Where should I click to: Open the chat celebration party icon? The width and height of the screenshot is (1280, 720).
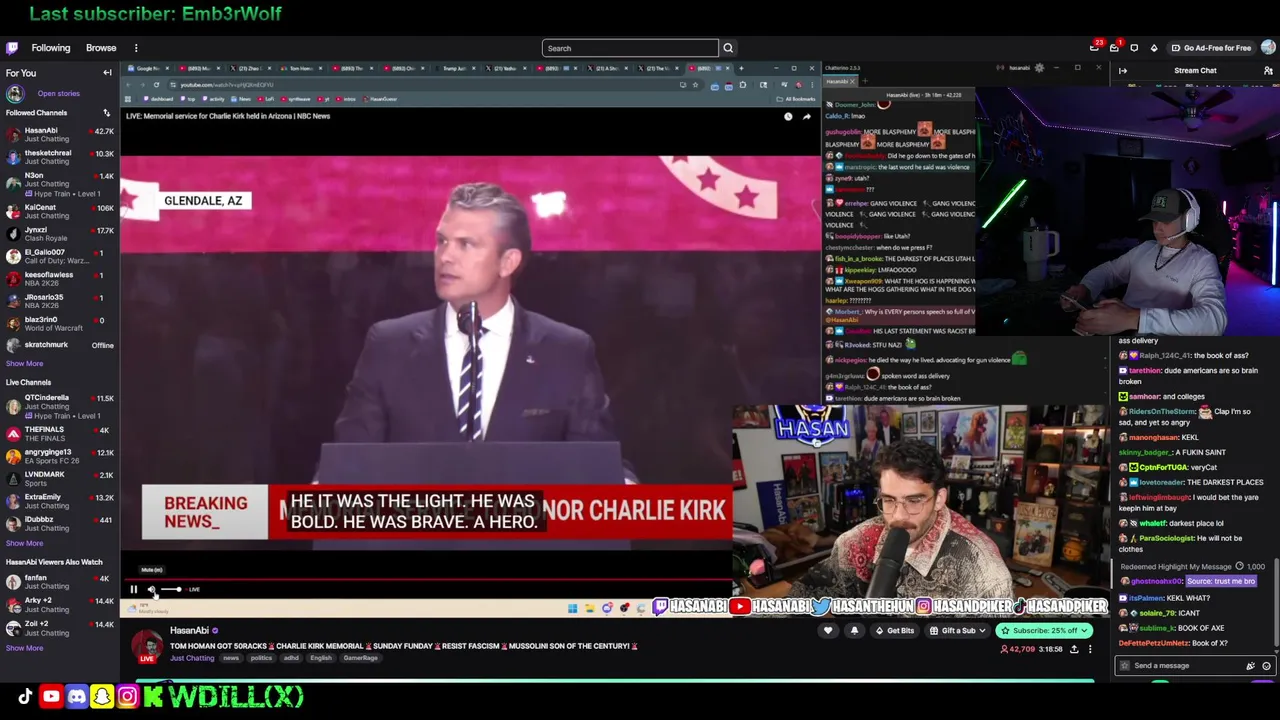coord(1250,666)
